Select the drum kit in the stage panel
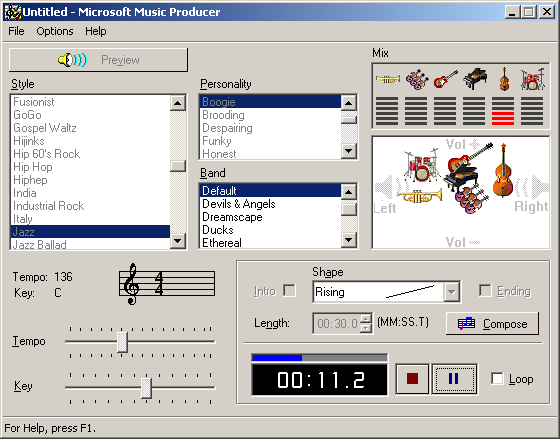 (x=422, y=165)
